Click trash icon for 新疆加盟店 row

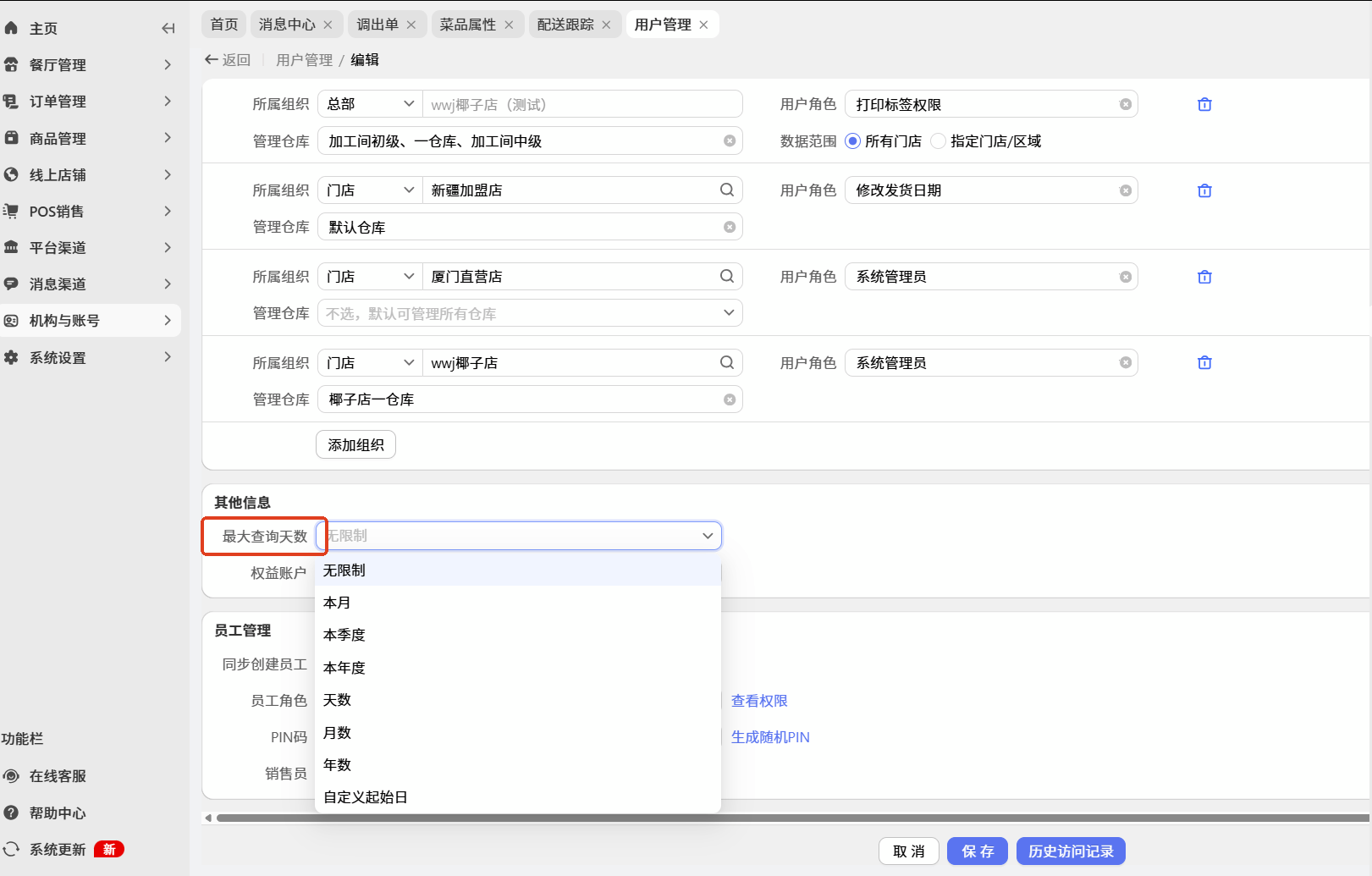pos(1204,191)
